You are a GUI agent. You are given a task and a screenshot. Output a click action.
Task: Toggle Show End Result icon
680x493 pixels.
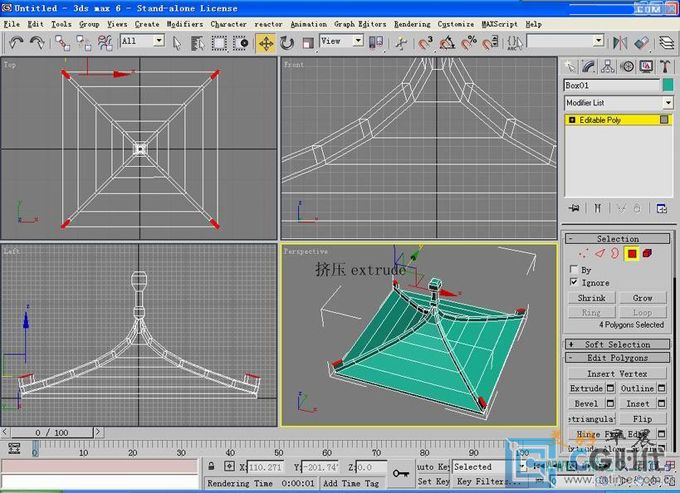598,209
